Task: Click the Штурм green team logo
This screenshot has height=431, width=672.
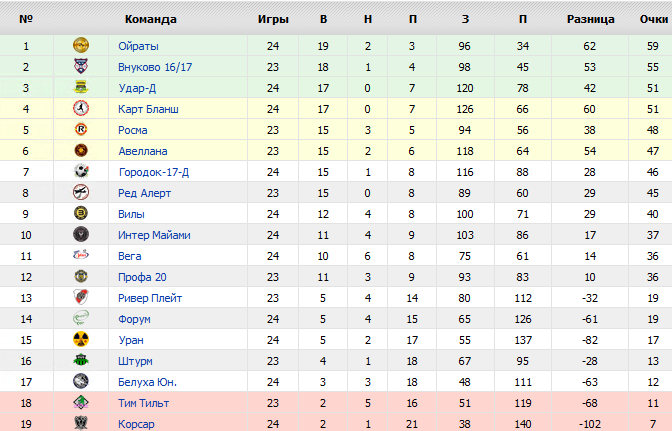Action: [x=81, y=360]
